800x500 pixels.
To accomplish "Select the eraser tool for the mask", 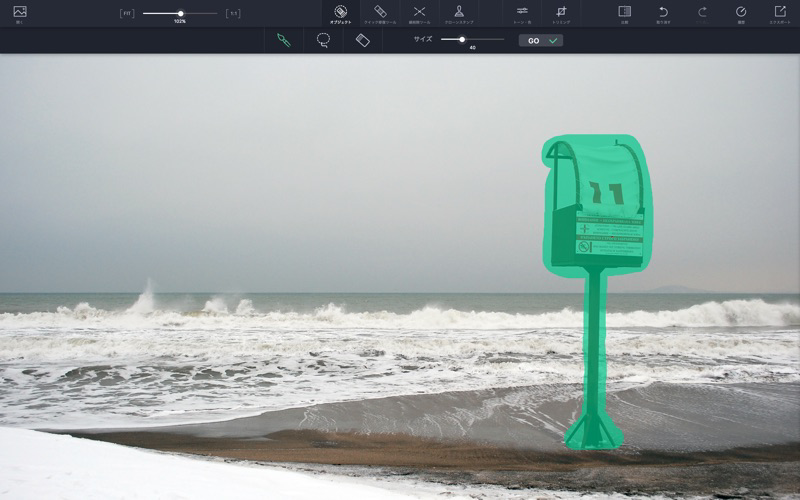I will click(362, 40).
